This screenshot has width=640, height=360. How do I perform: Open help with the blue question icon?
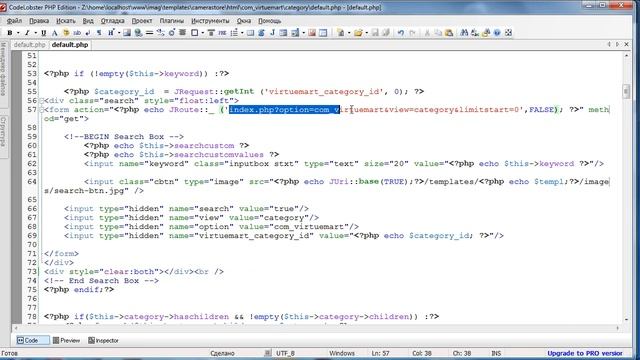(x=497, y=33)
